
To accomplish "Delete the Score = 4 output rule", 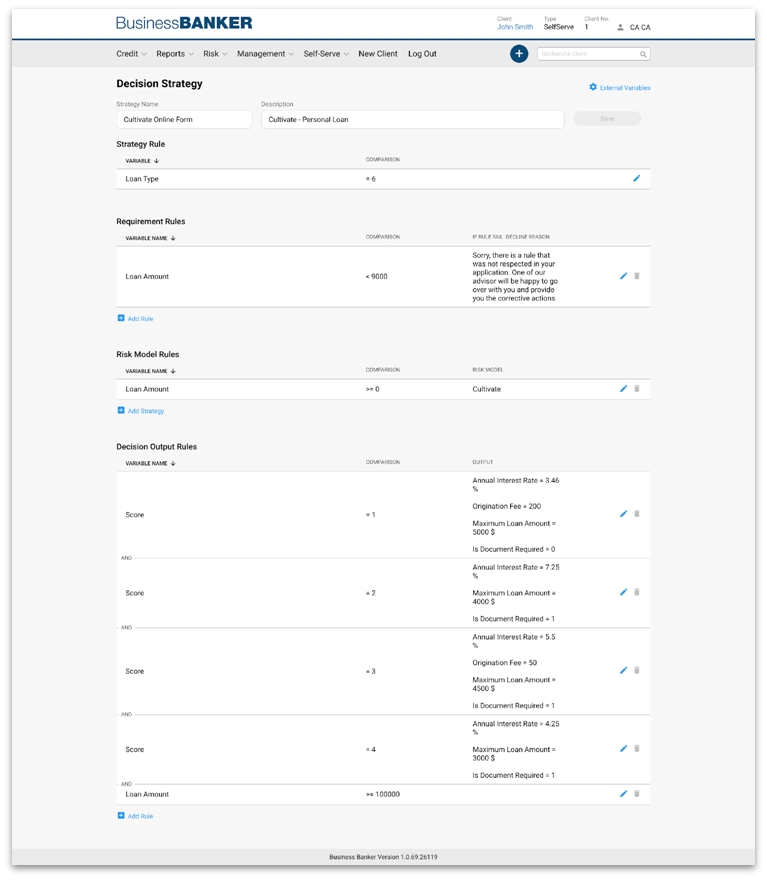I will (637, 749).
